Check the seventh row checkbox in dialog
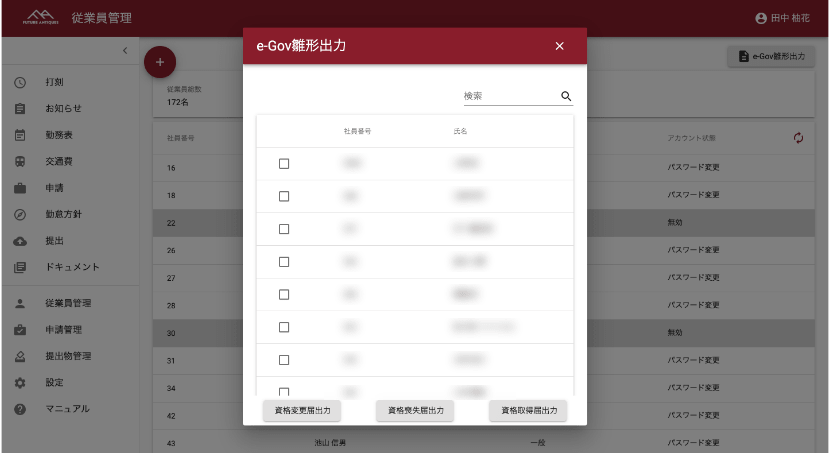830x455 pixels. (x=284, y=360)
